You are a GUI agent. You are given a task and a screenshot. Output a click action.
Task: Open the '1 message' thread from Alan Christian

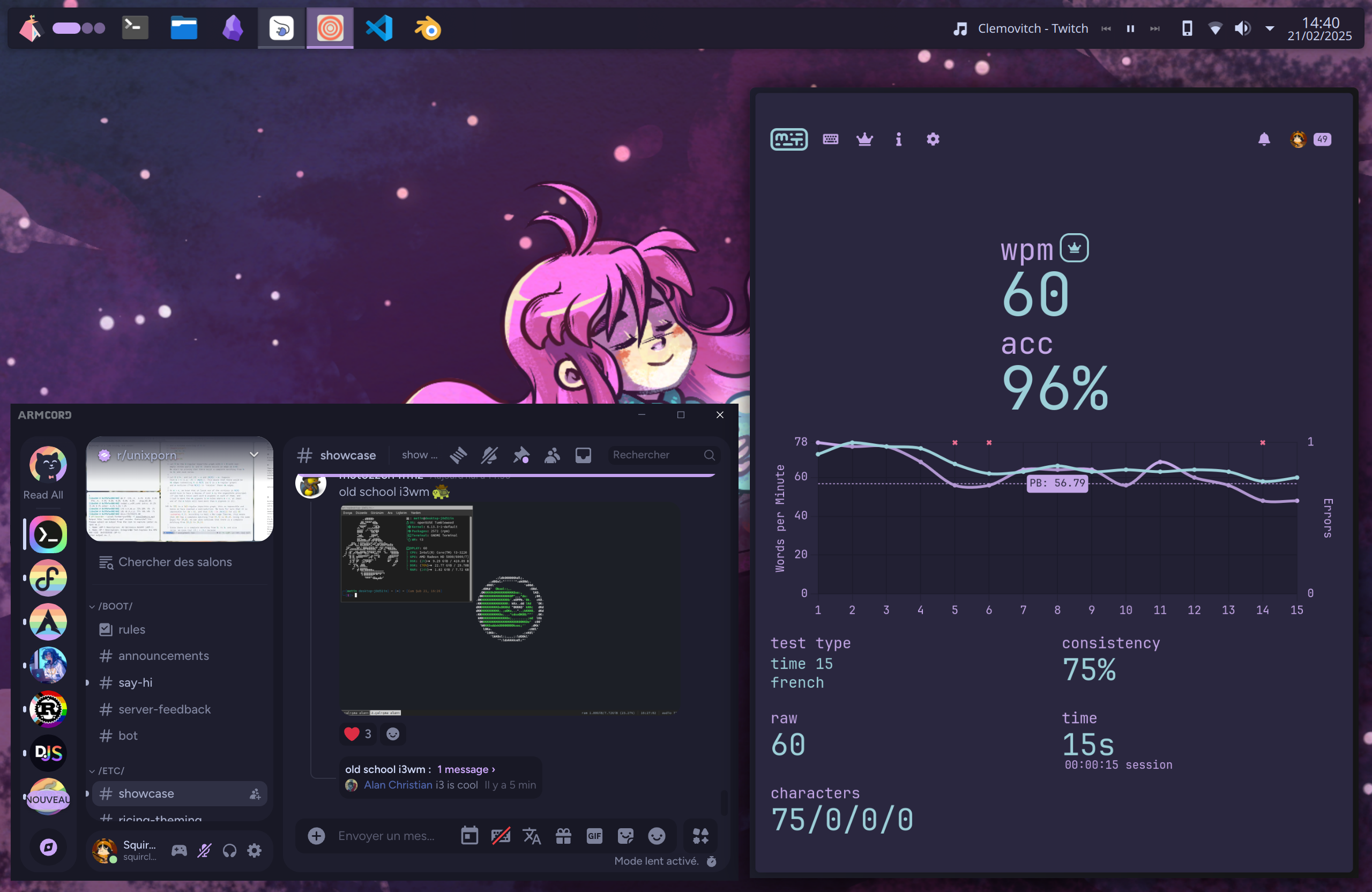tap(465, 769)
